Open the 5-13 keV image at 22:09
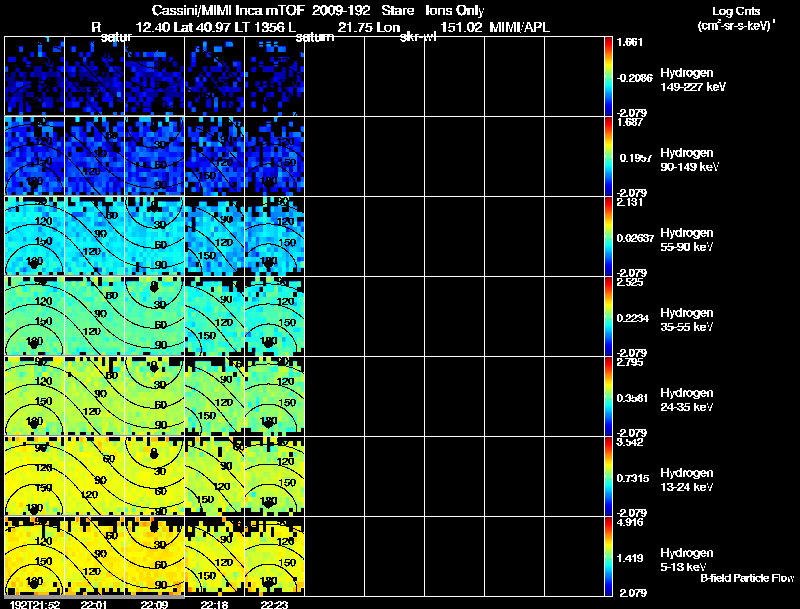The image size is (800, 609). pos(154,556)
